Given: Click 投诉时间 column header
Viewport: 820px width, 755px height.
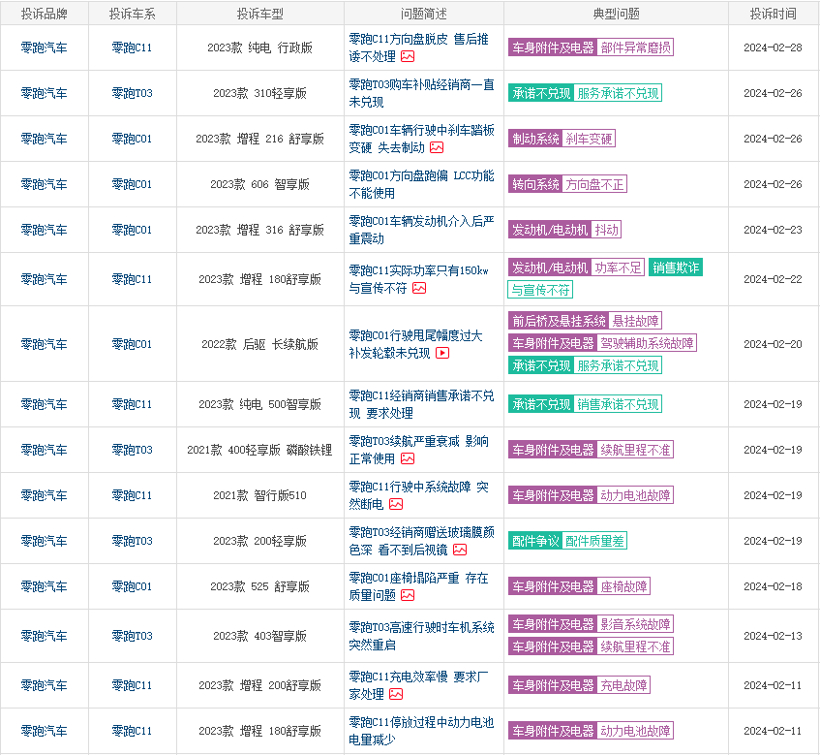Looking at the screenshot, I should pyautogui.click(x=773, y=14).
